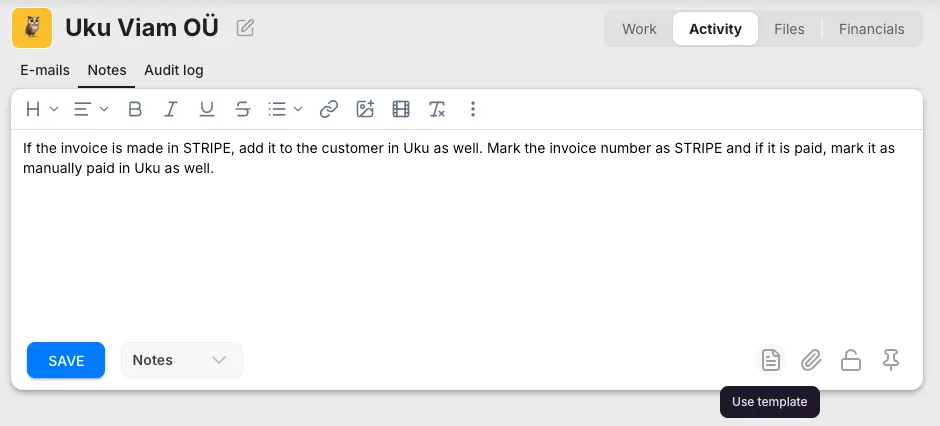Open the Notes type dropdown
The height and width of the screenshot is (426, 940).
click(181, 360)
